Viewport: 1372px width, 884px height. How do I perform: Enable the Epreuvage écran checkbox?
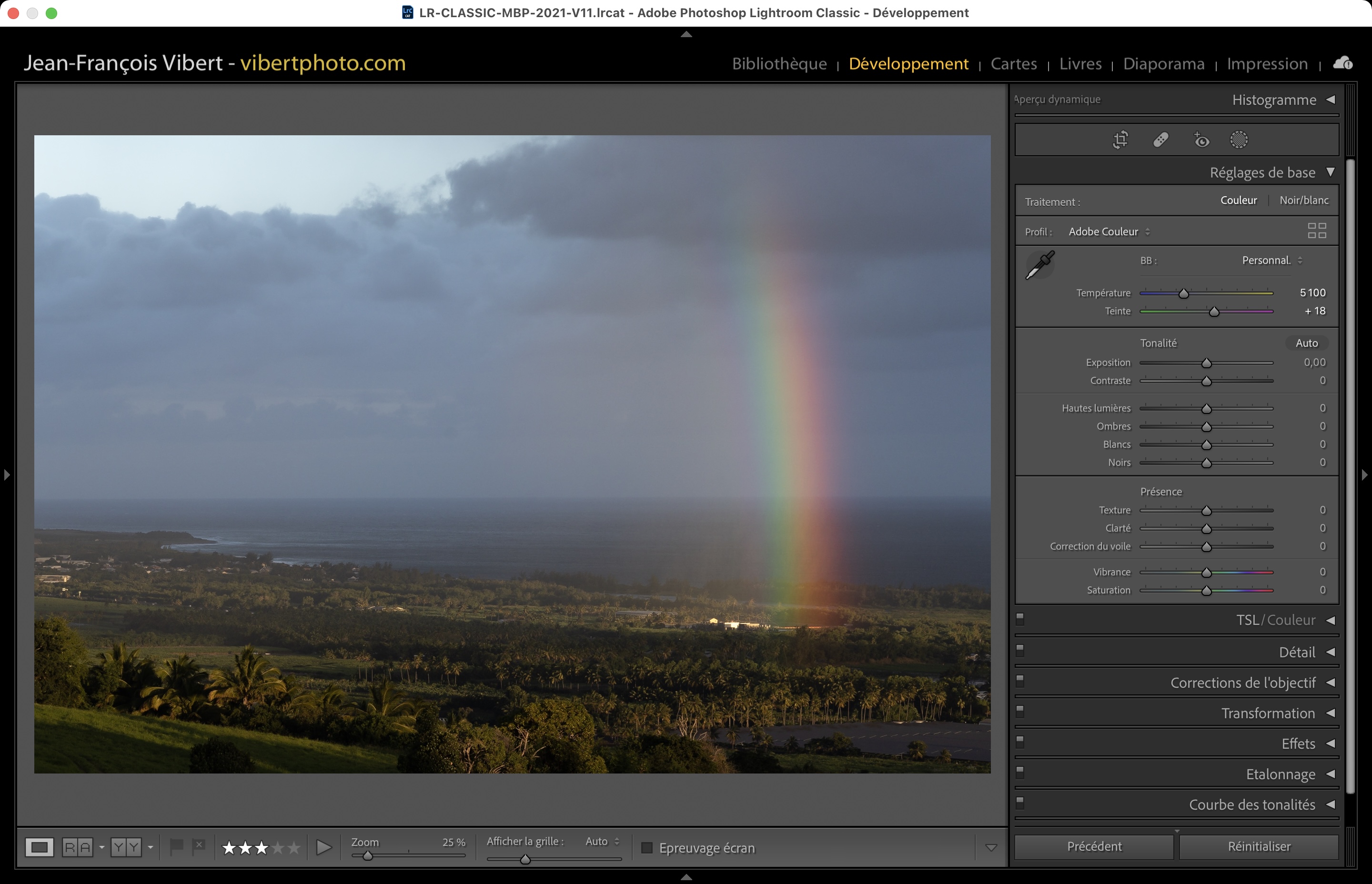click(647, 848)
